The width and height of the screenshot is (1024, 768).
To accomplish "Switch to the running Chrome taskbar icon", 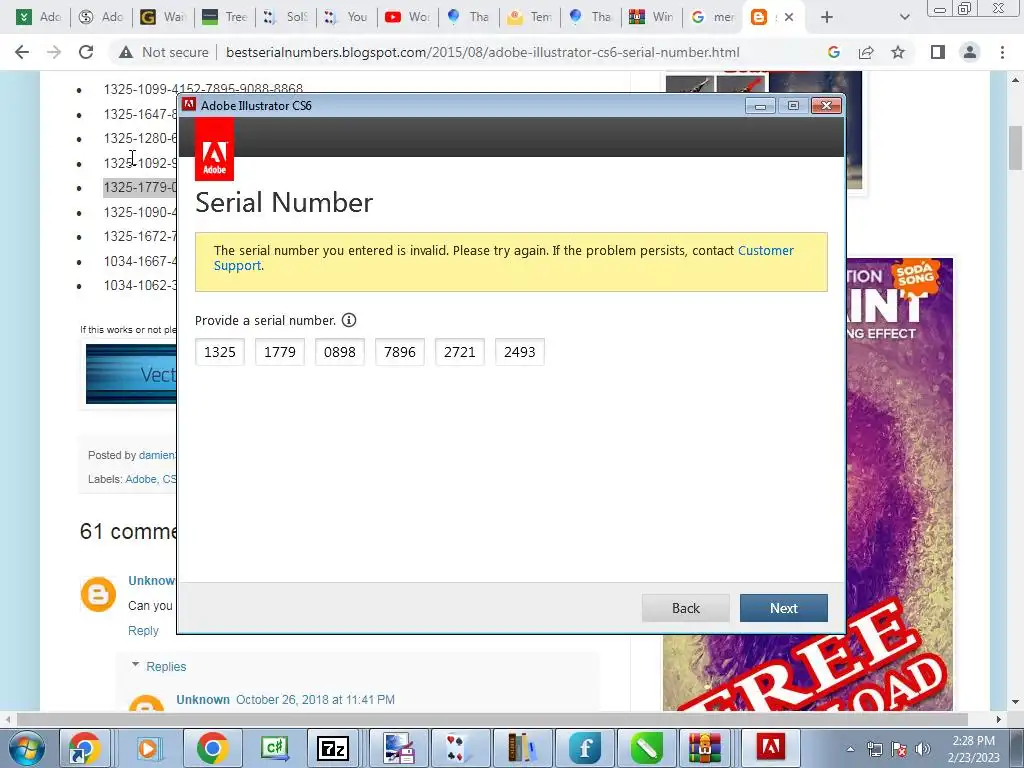I will 212,748.
